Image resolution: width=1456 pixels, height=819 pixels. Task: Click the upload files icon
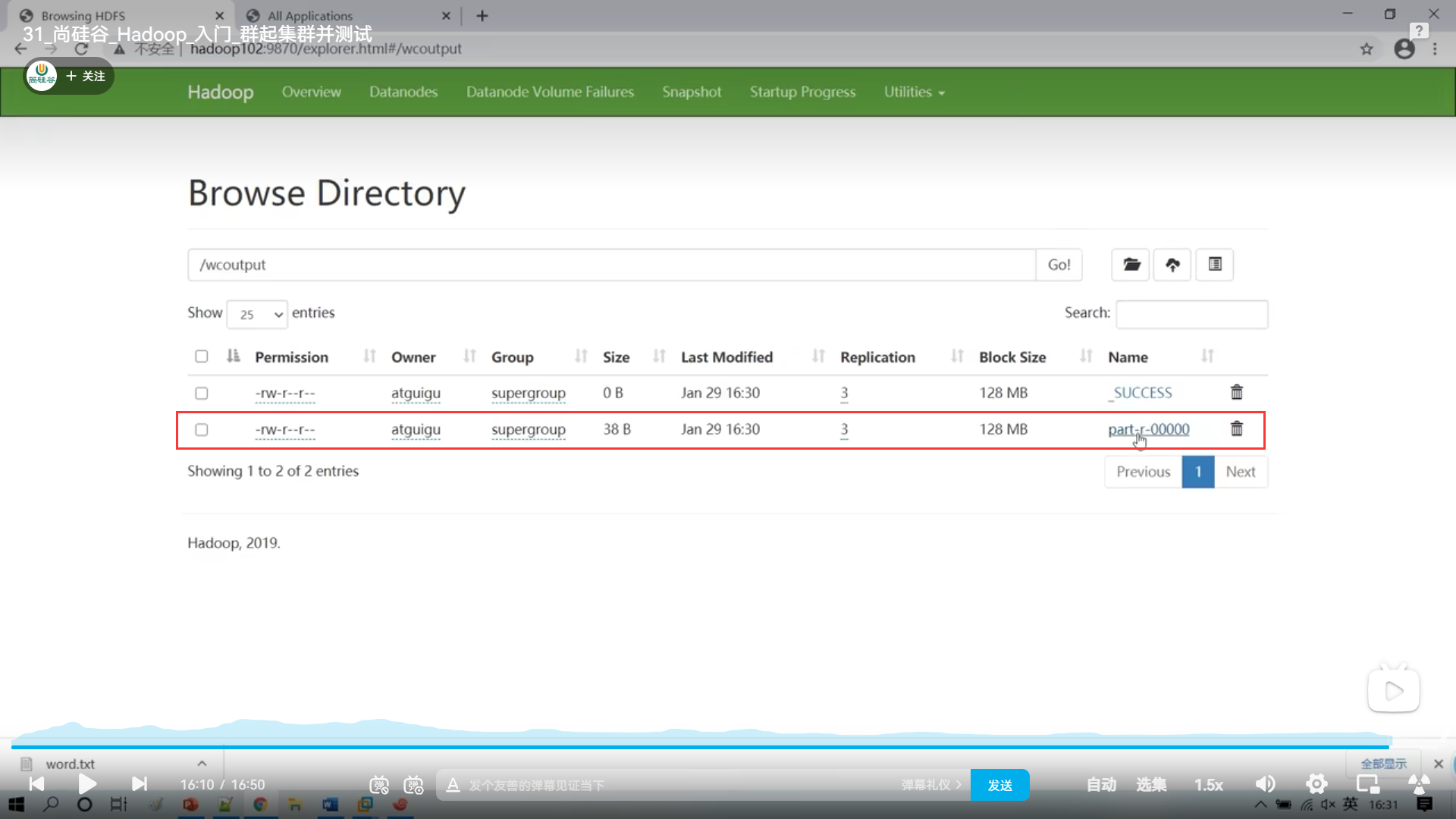(x=1172, y=265)
